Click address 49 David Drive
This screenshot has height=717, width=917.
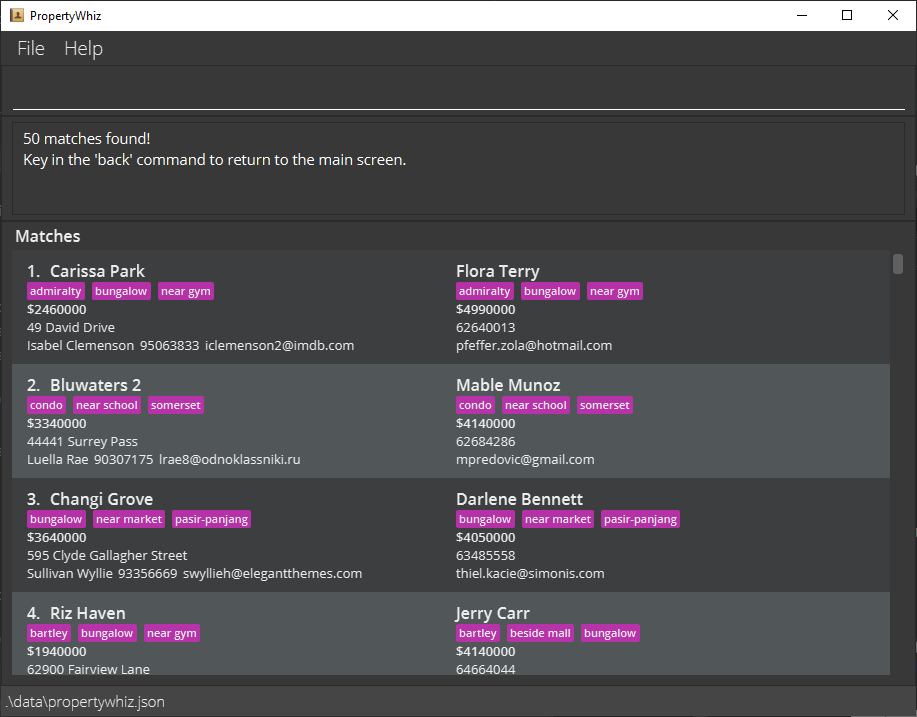(71, 328)
